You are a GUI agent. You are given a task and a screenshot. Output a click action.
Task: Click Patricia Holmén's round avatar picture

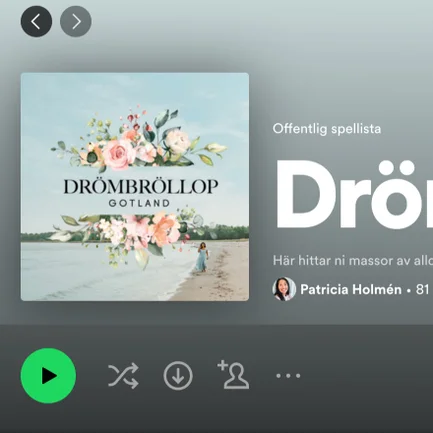point(284,289)
